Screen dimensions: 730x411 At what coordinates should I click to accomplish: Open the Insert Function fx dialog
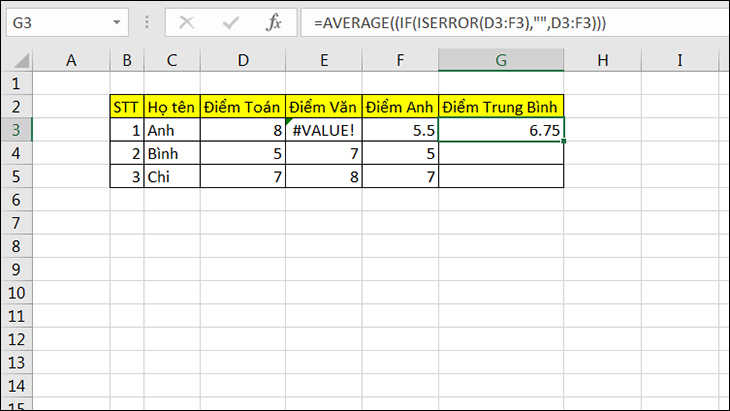[274, 22]
